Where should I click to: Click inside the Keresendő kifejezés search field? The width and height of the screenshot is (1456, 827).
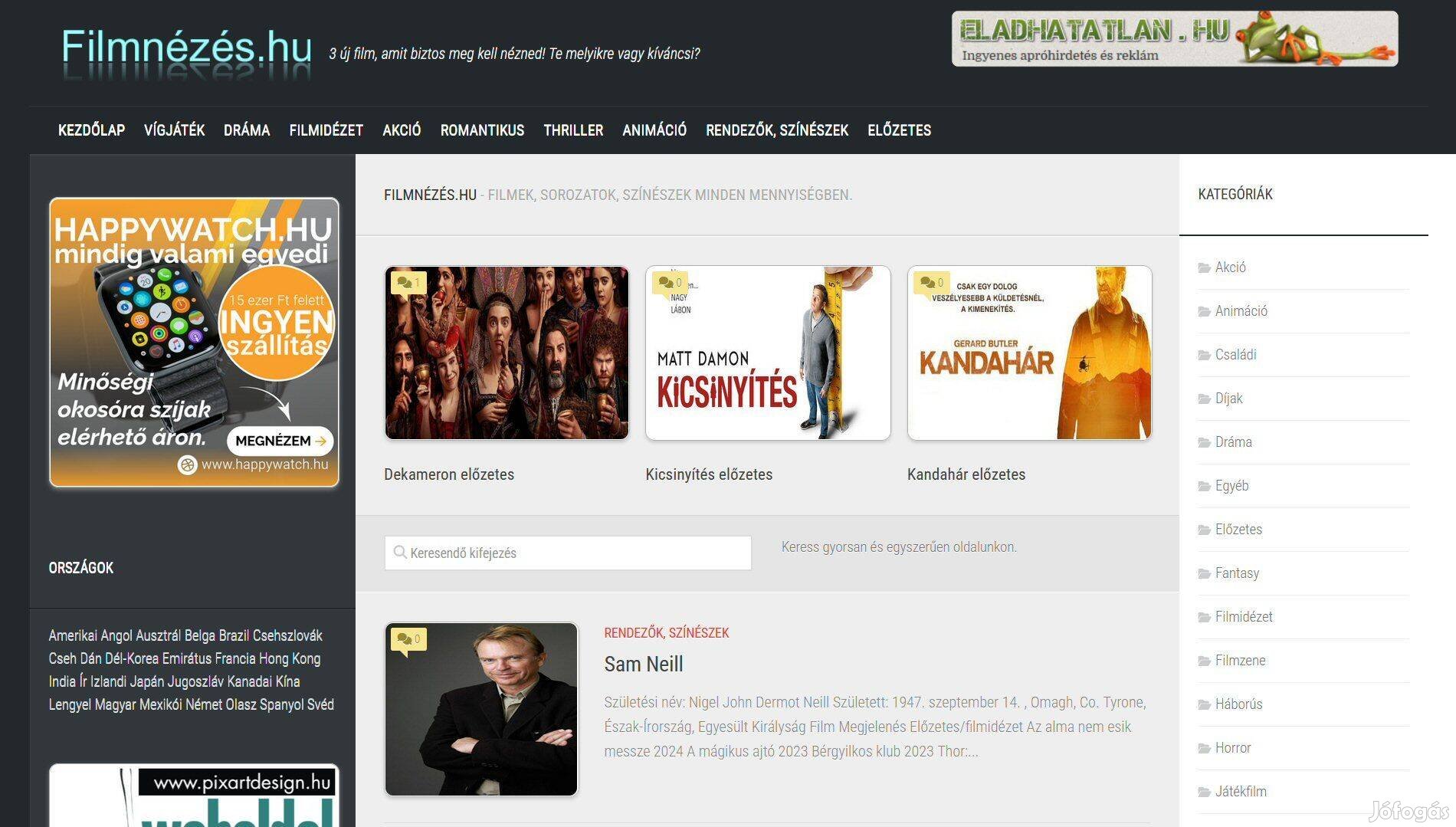click(x=567, y=552)
